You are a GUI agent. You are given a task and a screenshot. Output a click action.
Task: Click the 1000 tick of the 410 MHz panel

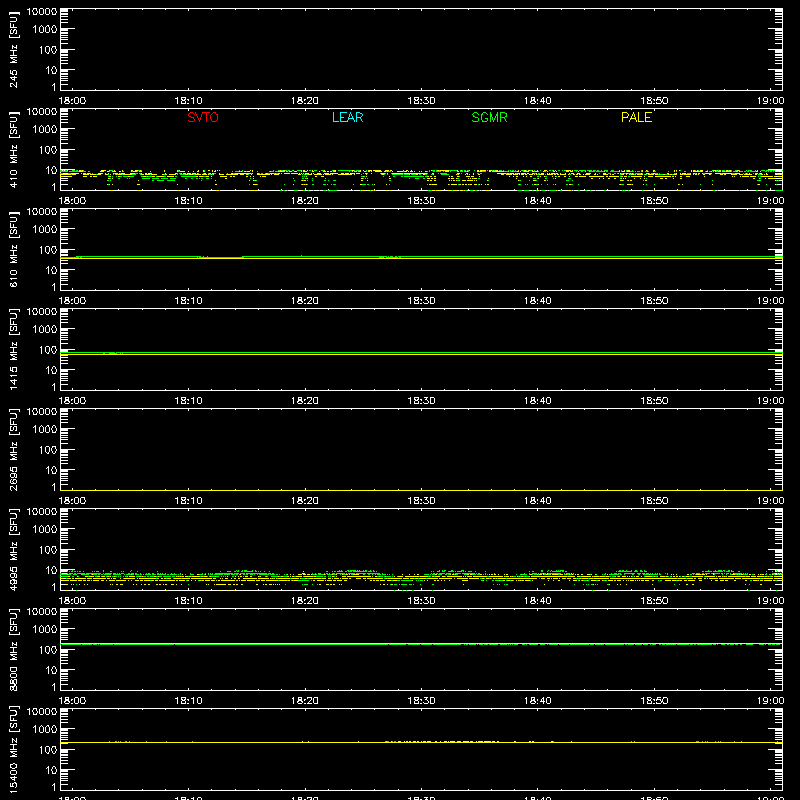(x=44, y=130)
